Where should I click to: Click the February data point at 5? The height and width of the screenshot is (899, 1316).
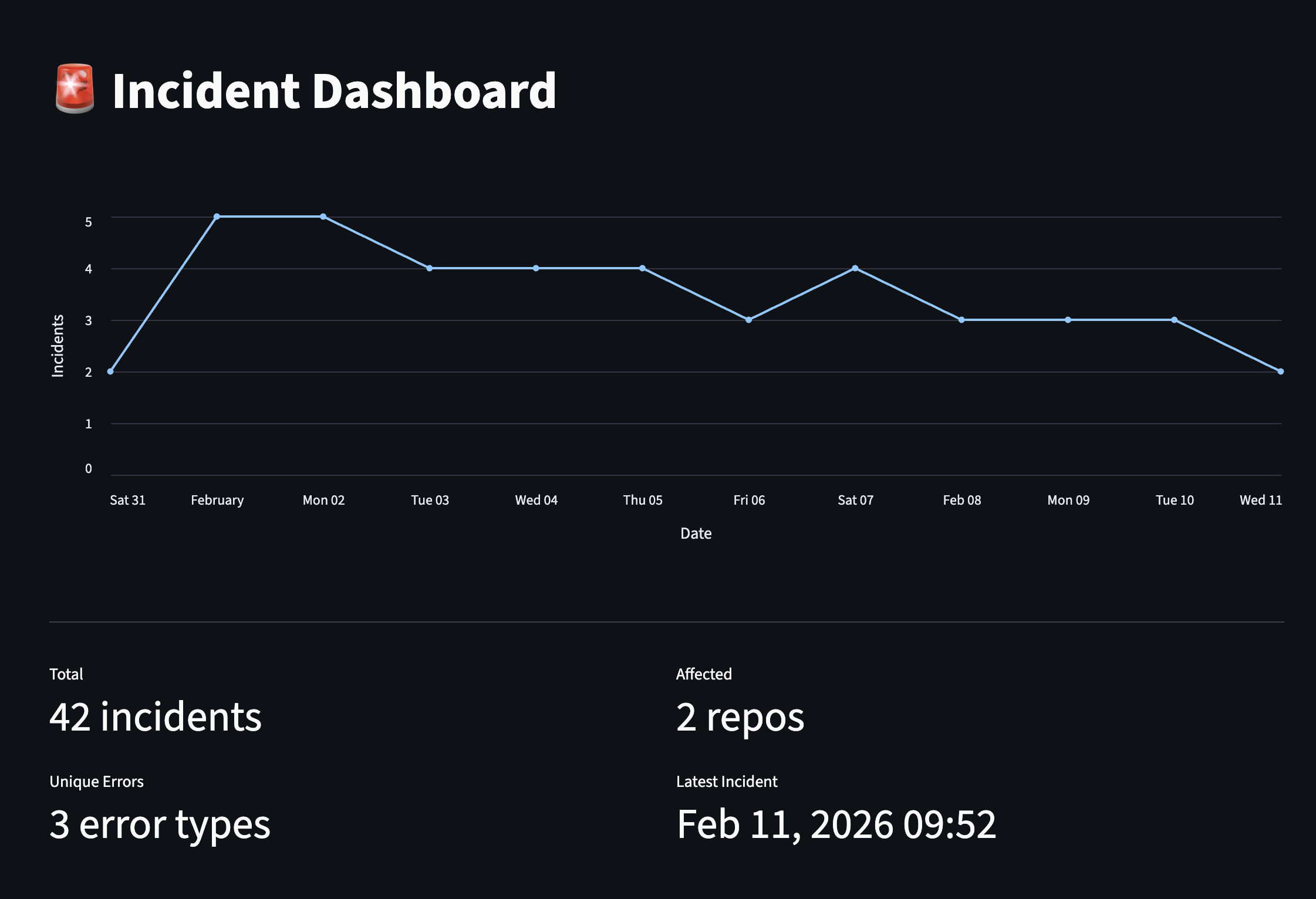point(217,217)
